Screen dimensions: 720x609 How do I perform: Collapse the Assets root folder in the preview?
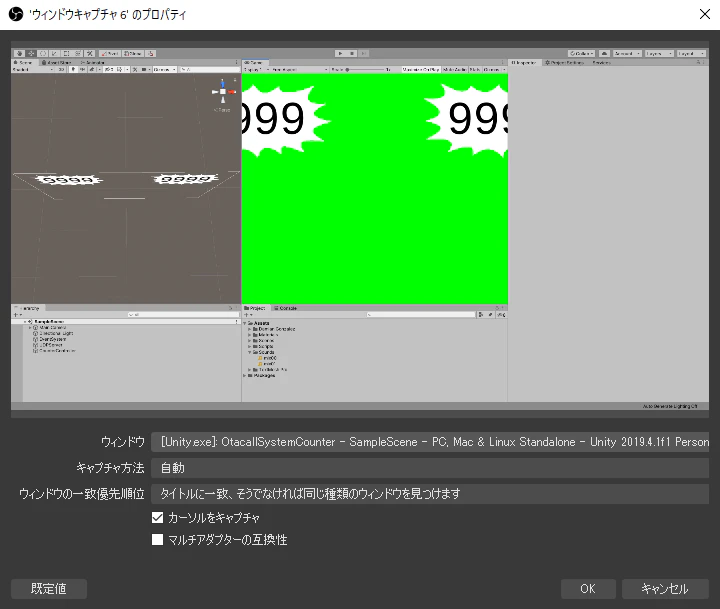point(244,323)
